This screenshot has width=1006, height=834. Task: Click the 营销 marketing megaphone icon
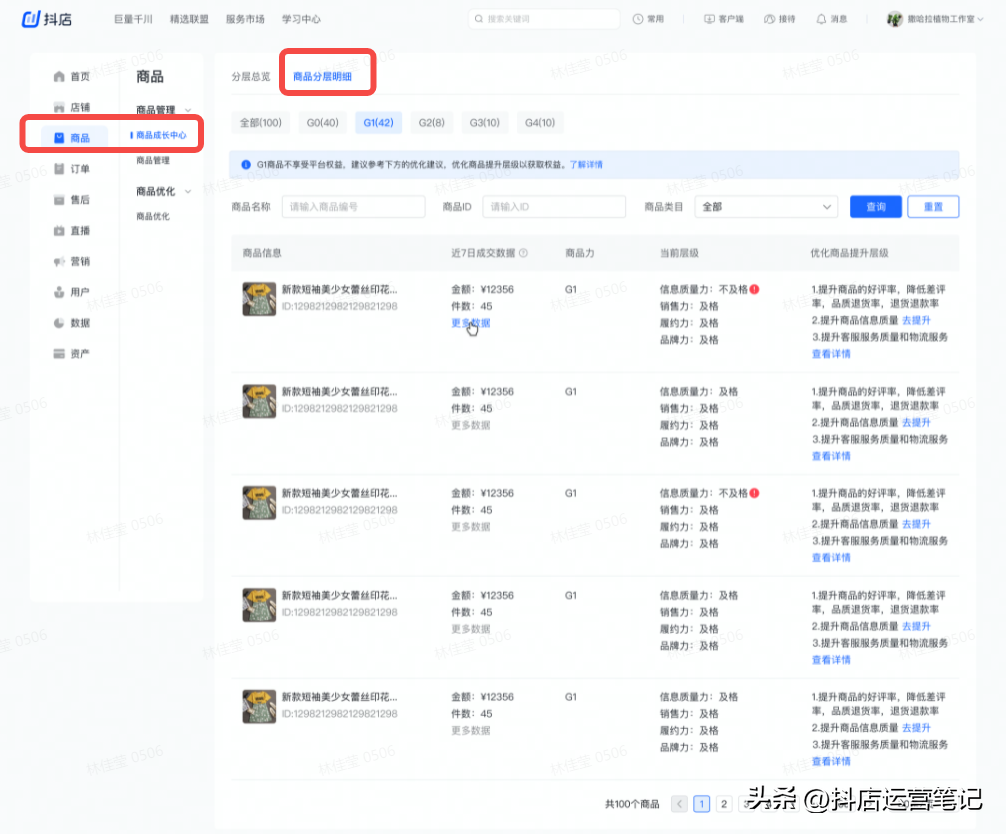59,262
